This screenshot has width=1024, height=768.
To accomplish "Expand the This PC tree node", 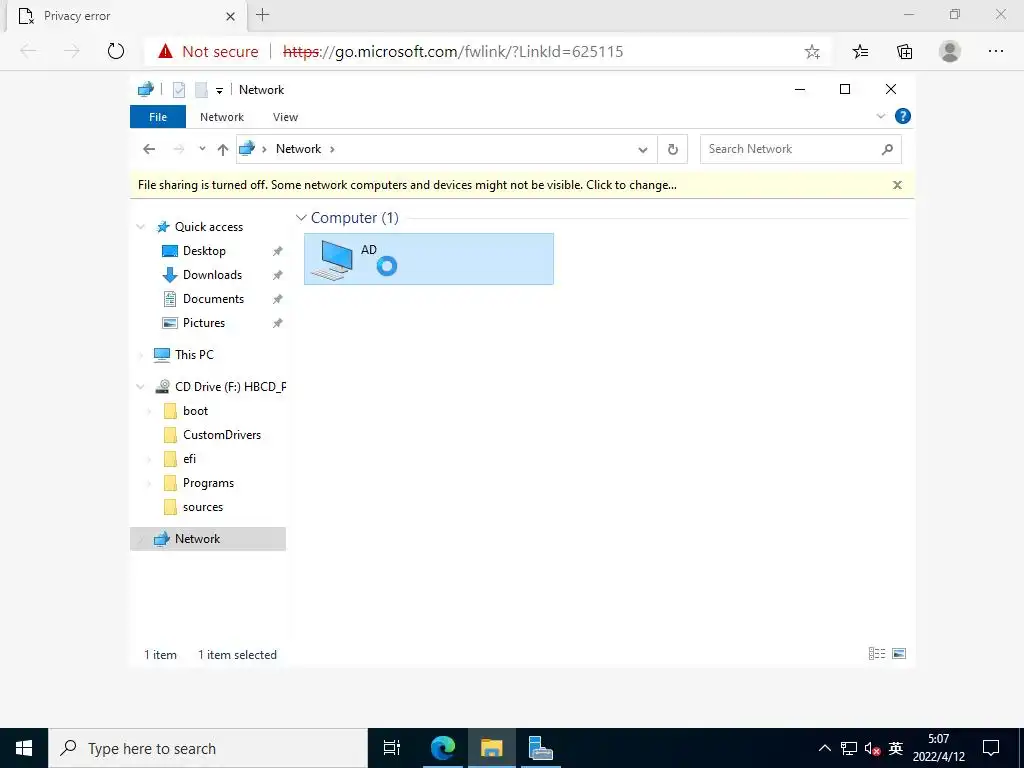I will (140, 355).
